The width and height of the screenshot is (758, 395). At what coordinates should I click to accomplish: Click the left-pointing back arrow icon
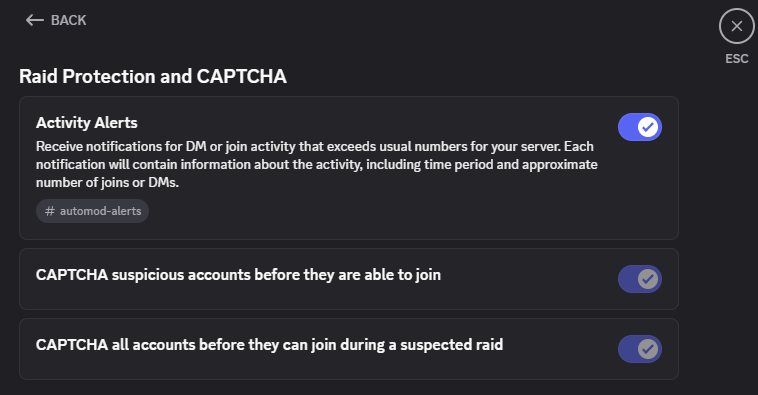pos(34,20)
